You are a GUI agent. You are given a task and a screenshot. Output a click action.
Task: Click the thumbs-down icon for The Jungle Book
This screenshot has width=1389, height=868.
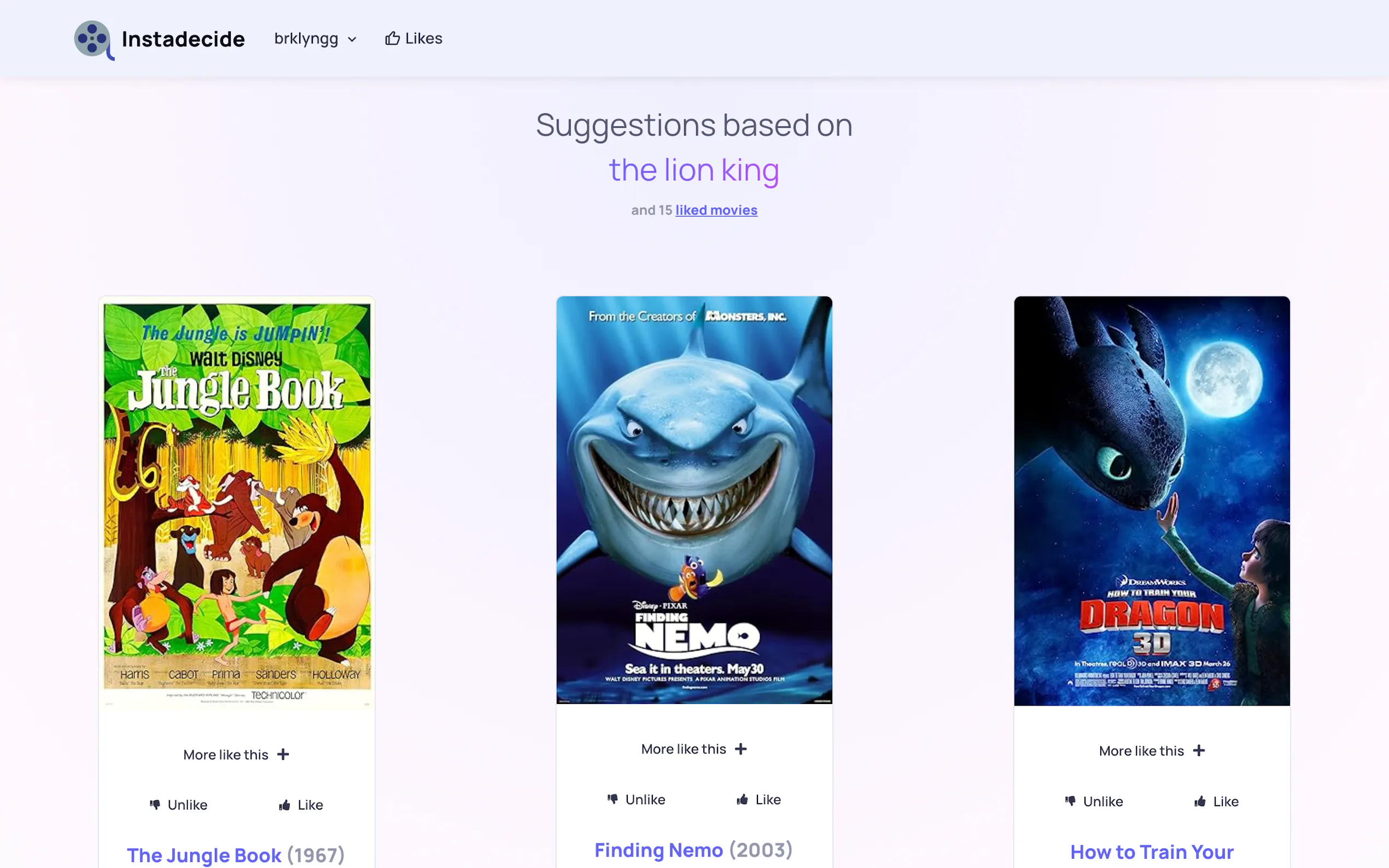click(155, 805)
